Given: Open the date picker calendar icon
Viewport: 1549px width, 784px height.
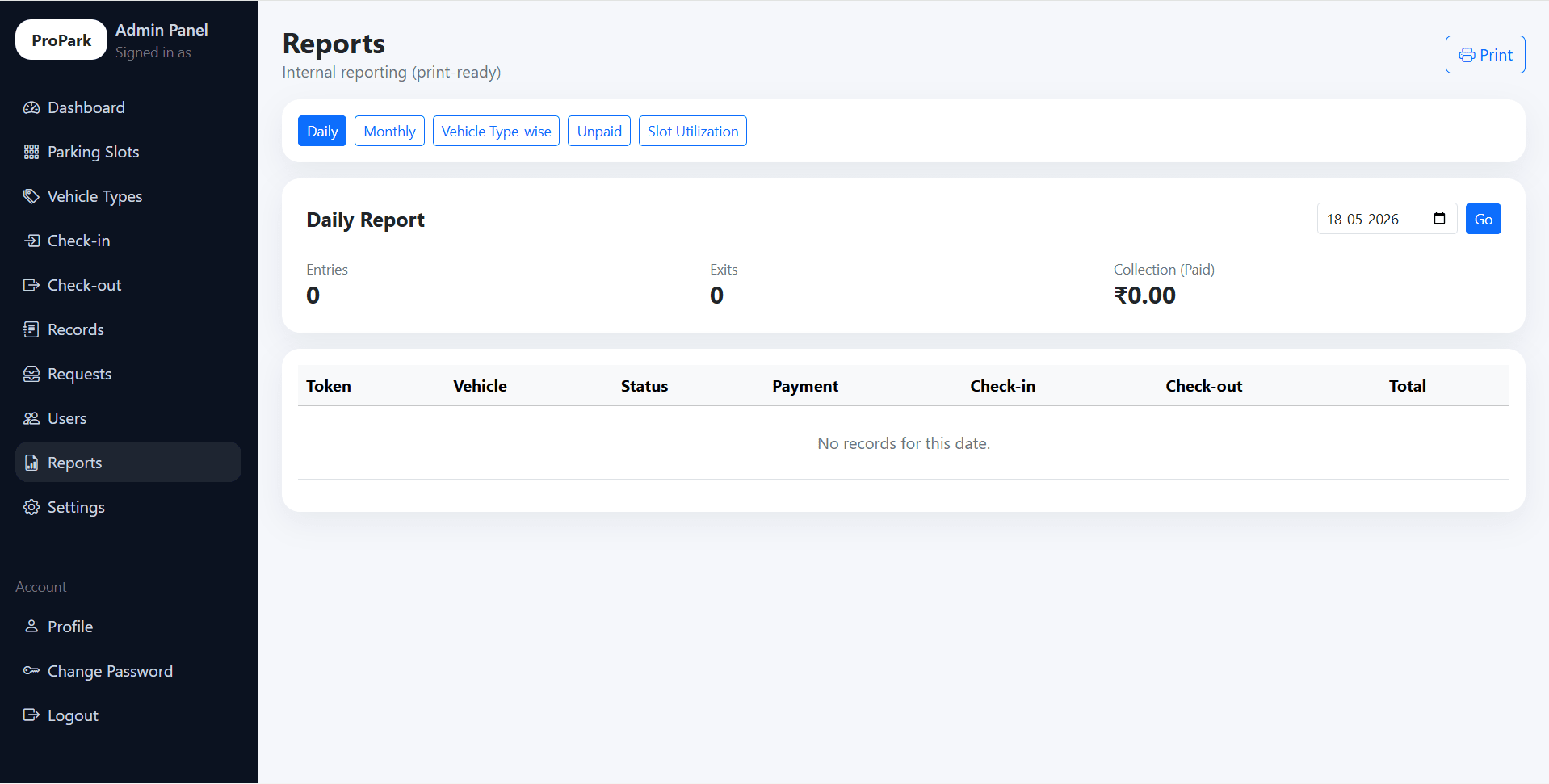Looking at the screenshot, I should pos(1439,219).
